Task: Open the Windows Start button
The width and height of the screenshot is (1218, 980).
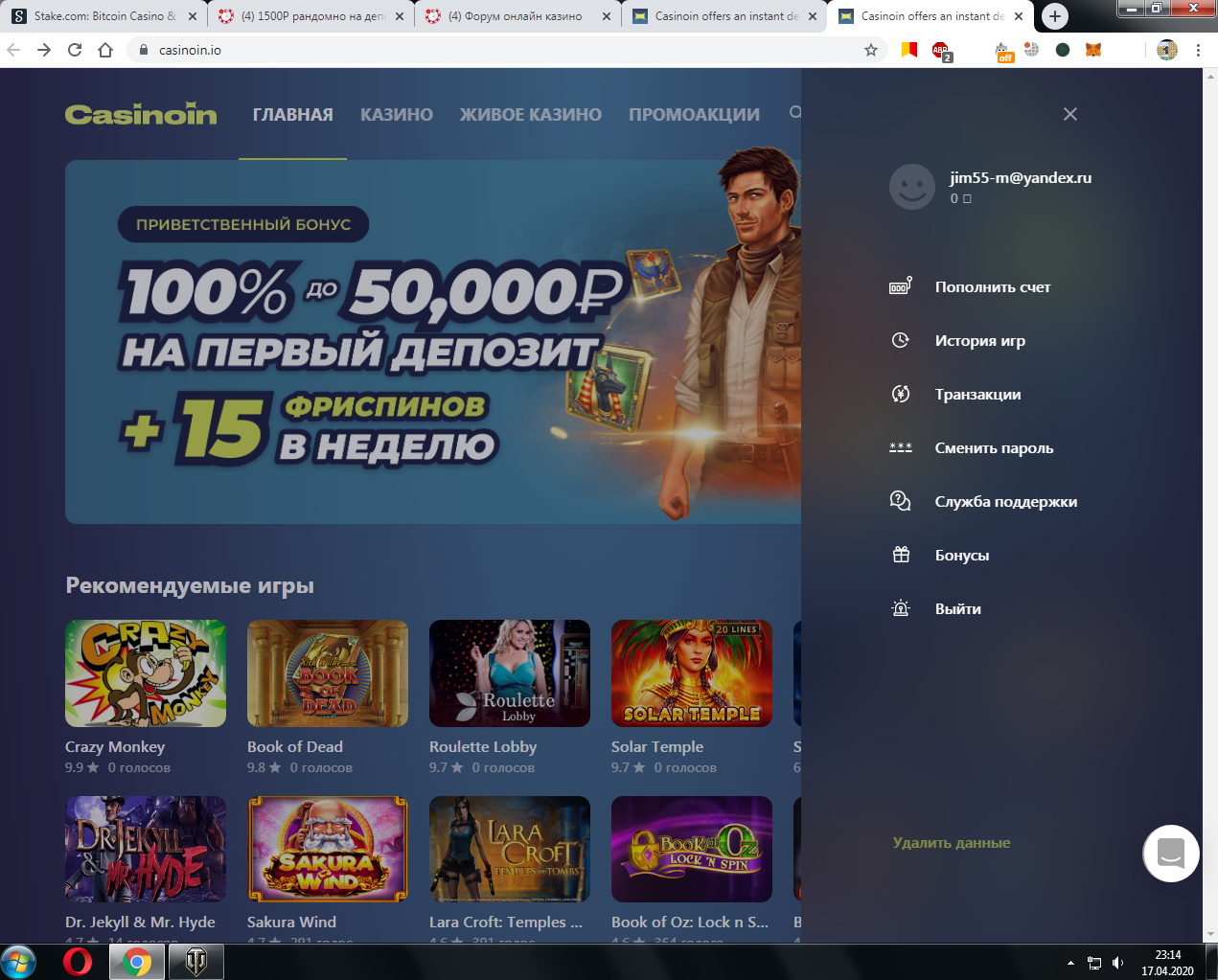Action: coord(18,962)
